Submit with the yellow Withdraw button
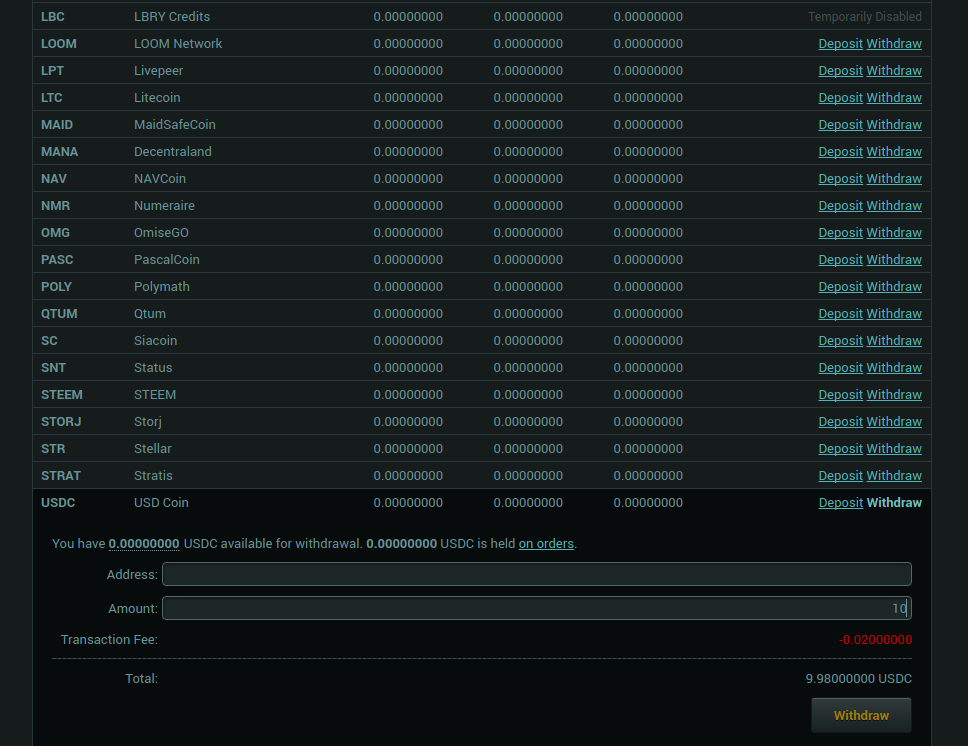The height and width of the screenshot is (746, 968). pyautogui.click(x=861, y=715)
